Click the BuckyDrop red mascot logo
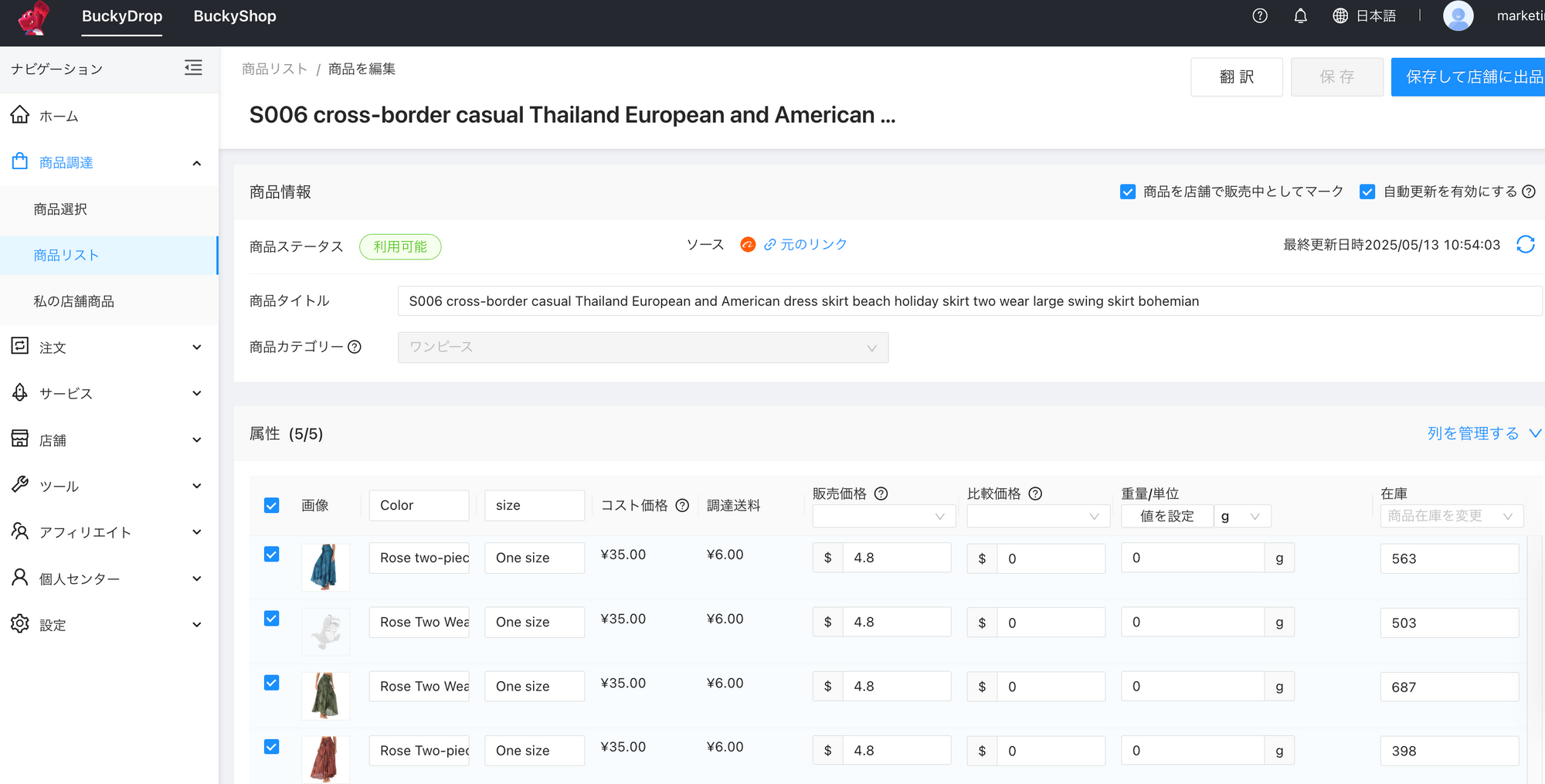The height and width of the screenshot is (784, 1545). coord(34,17)
